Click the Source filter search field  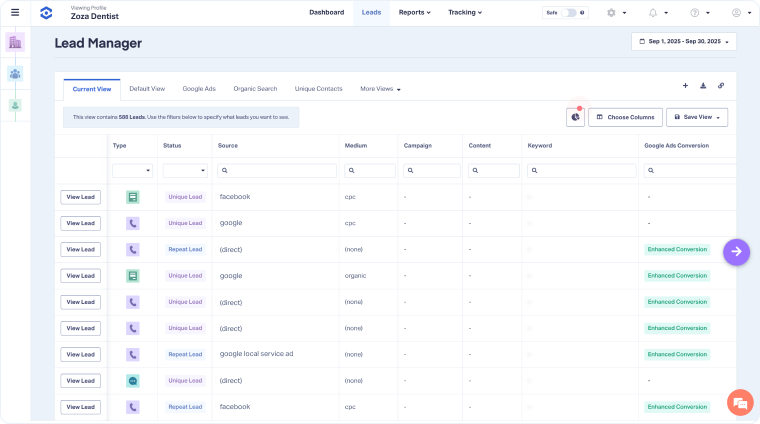coord(277,171)
